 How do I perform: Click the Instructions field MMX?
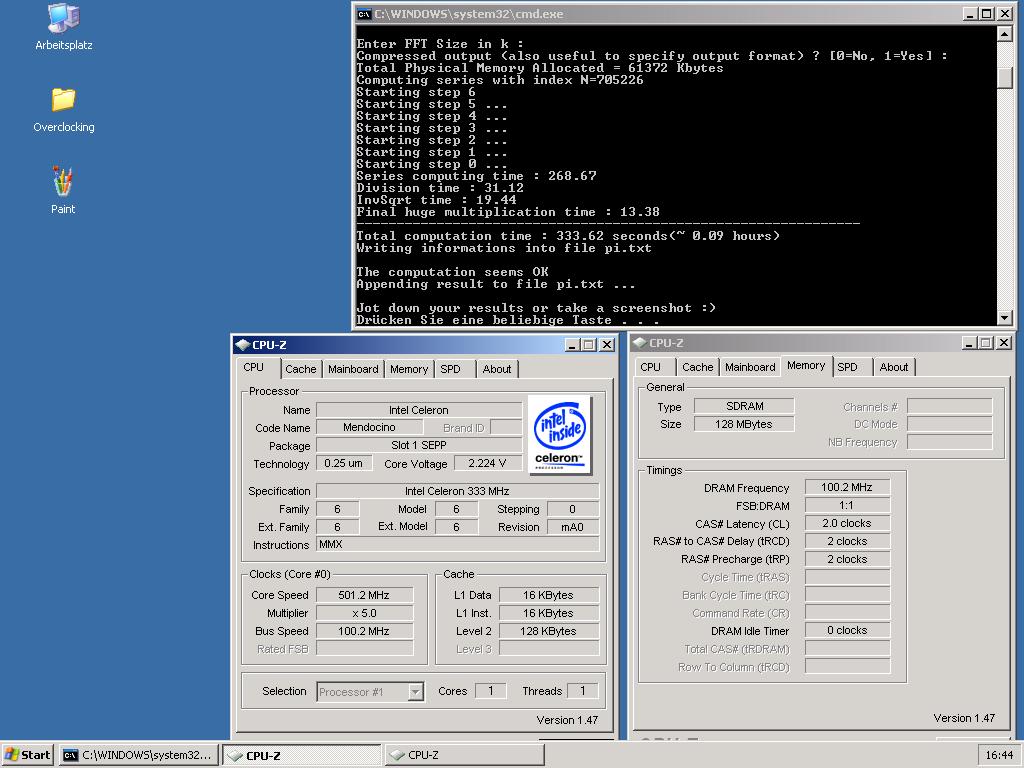click(457, 544)
